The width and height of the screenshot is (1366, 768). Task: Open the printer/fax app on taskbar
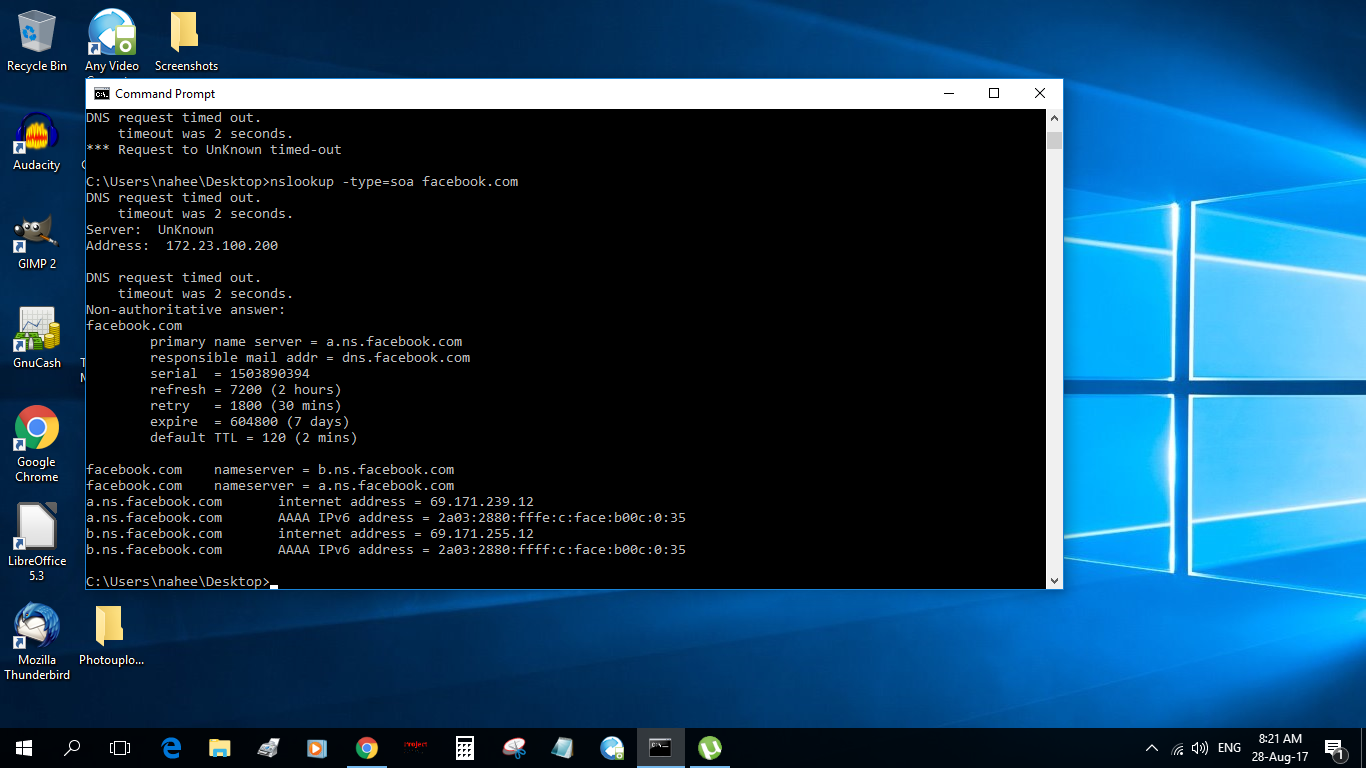(x=268, y=748)
